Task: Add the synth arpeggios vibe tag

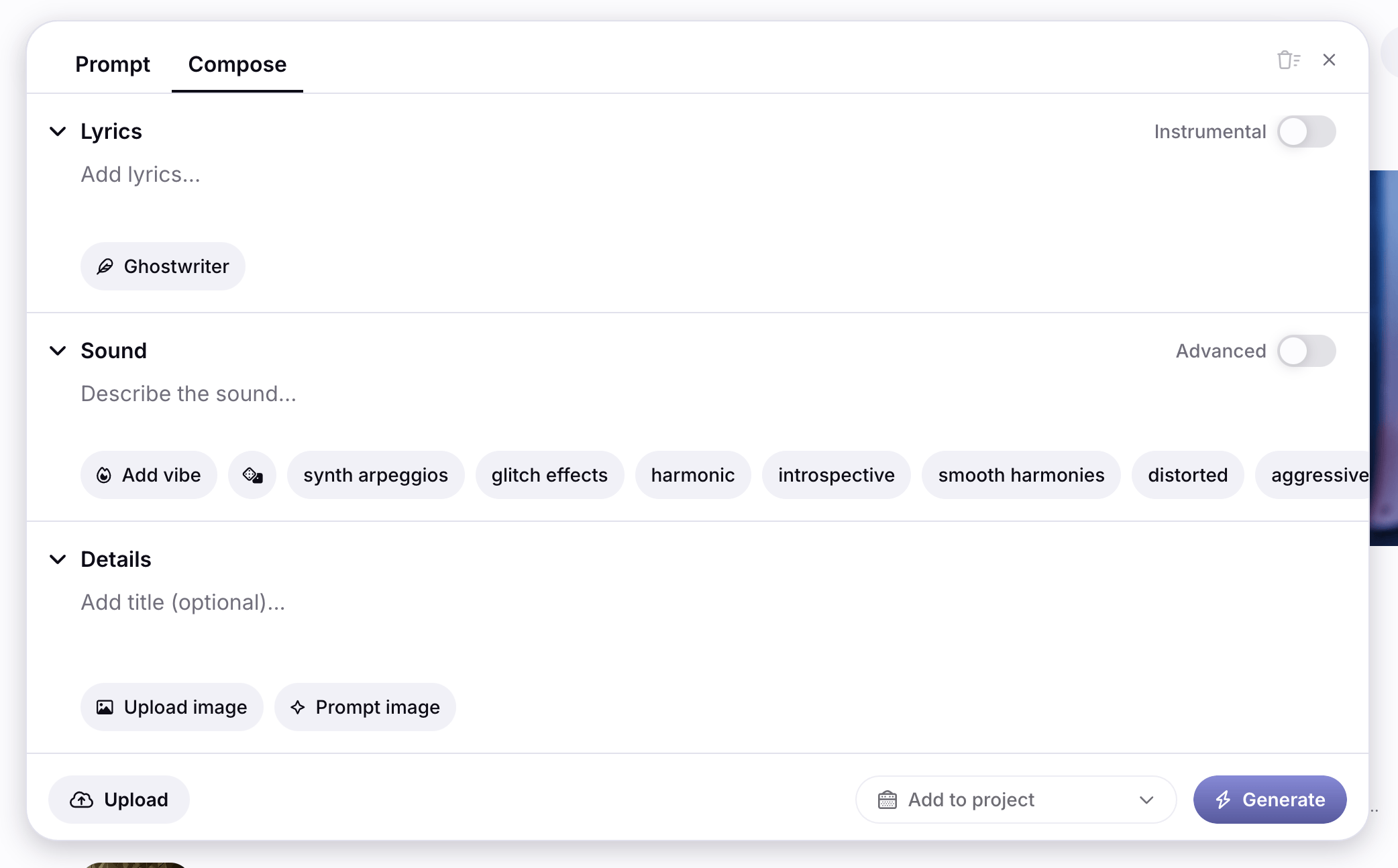Action: (376, 475)
